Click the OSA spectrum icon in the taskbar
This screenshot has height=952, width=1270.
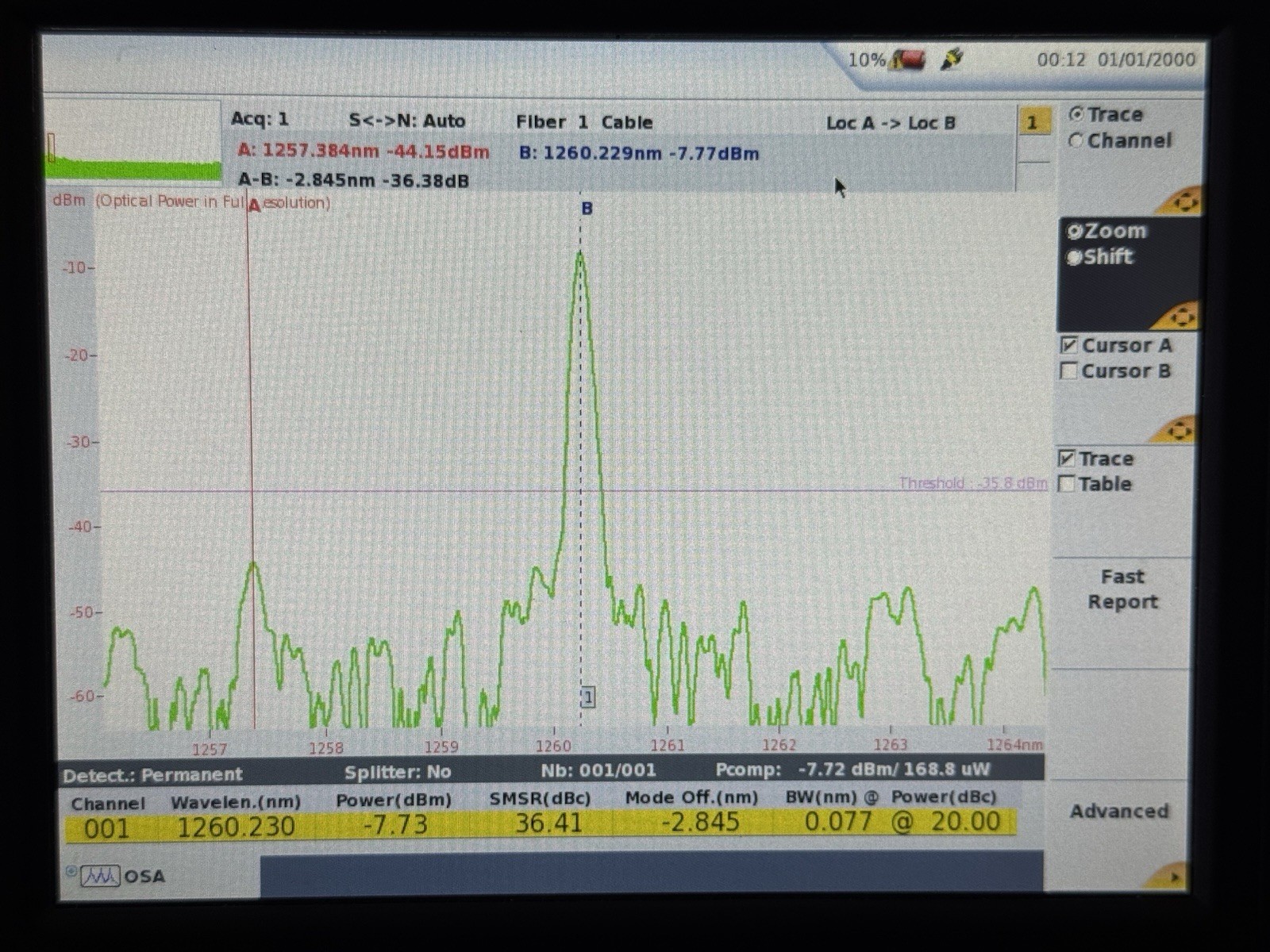(x=101, y=876)
